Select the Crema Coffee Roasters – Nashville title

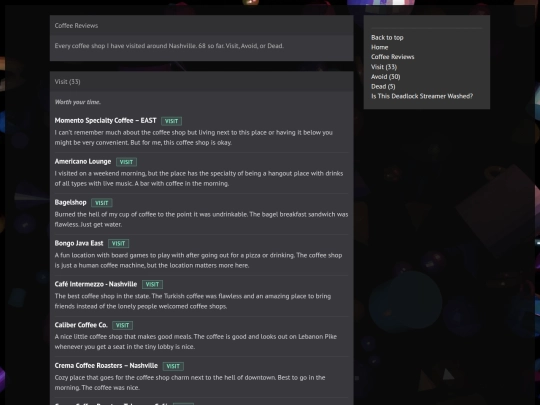[x=106, y=365]
